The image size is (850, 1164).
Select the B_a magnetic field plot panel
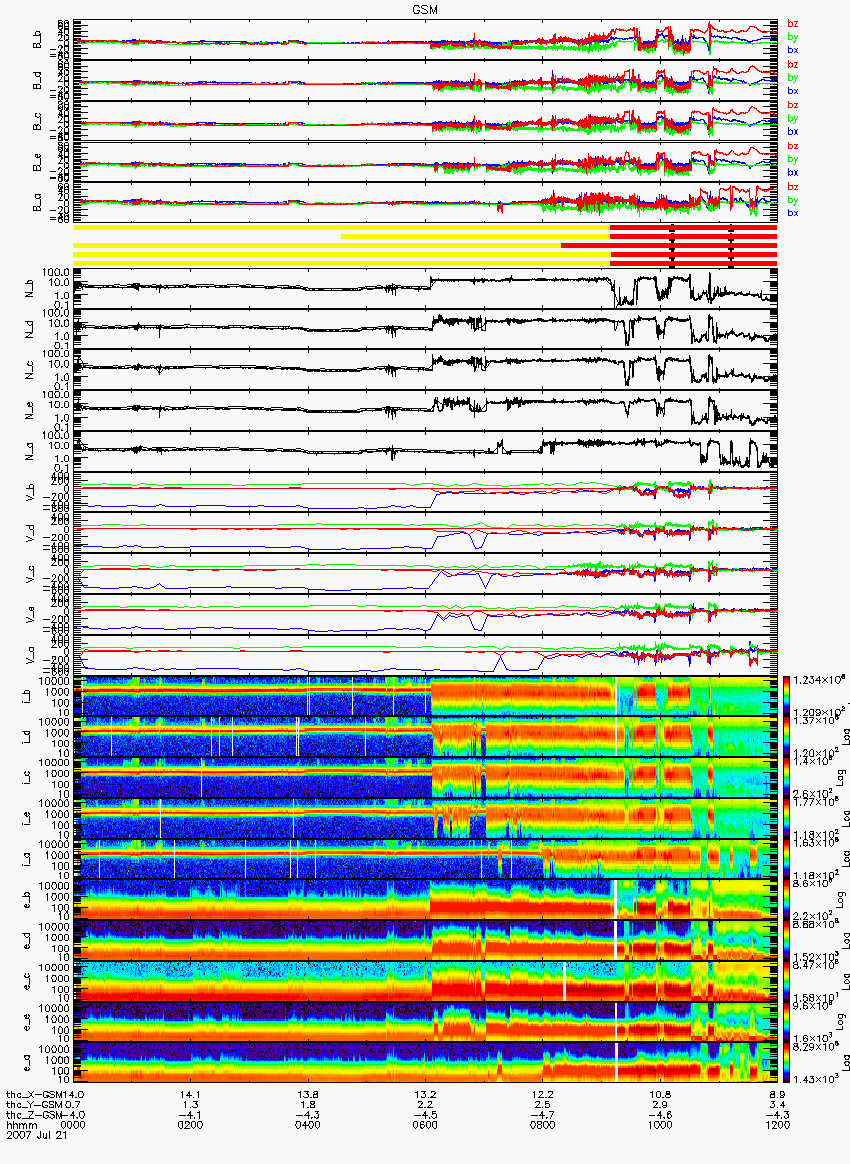coord(425,202)
